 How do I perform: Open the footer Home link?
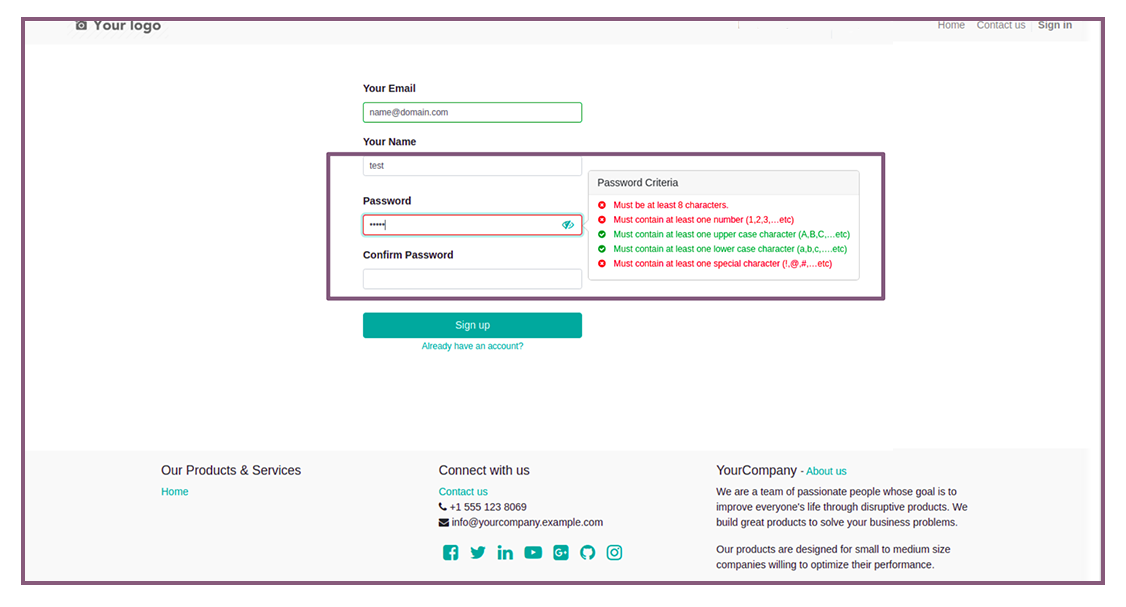pyautogui.click(x=175, y=491)
